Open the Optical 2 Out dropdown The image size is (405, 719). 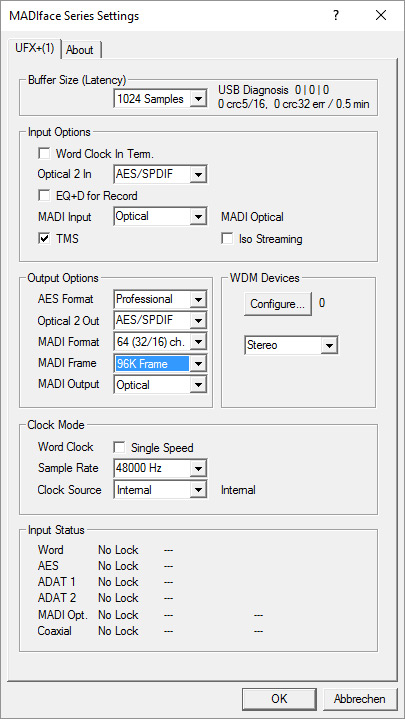coord(160,321)
